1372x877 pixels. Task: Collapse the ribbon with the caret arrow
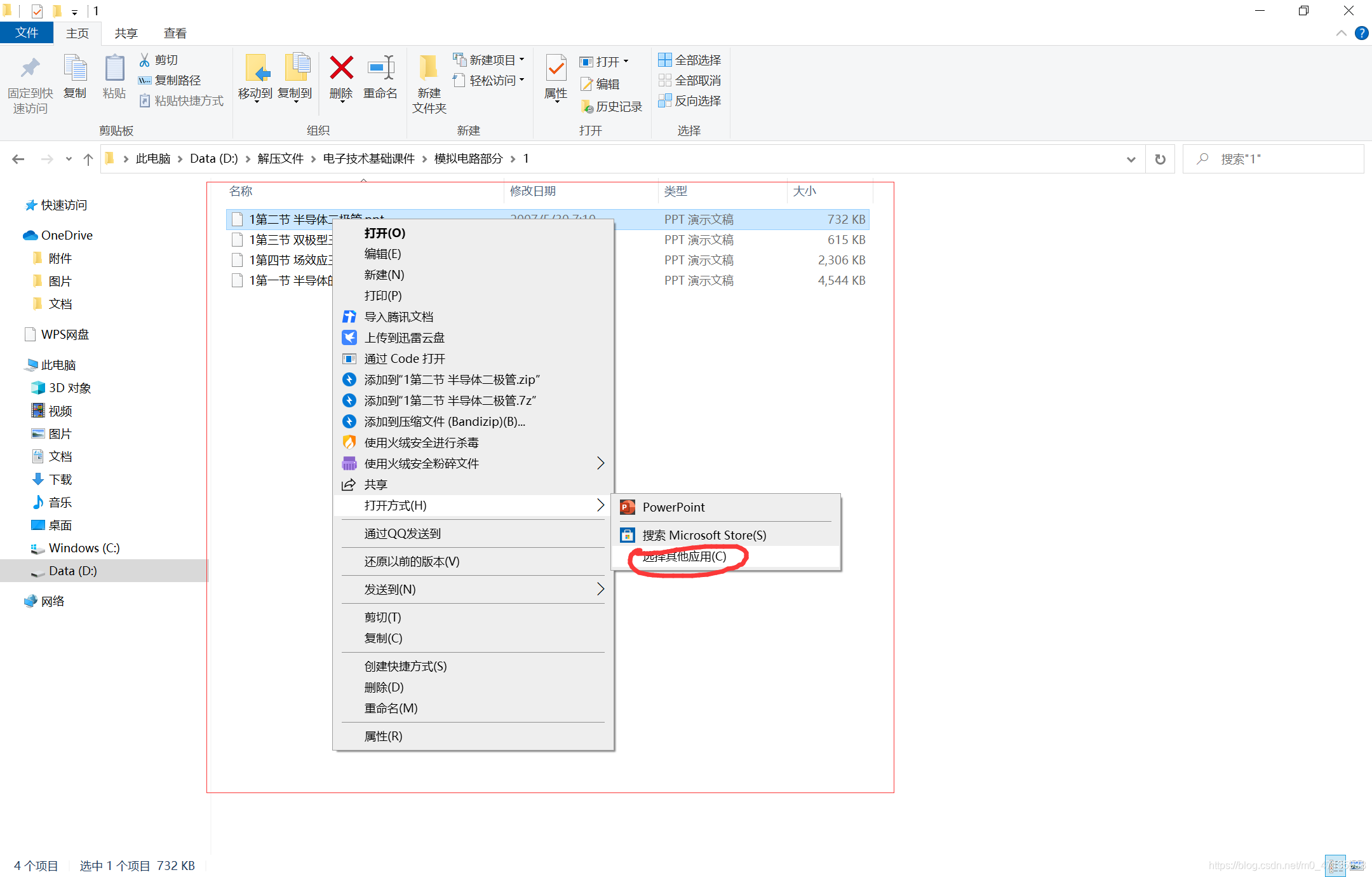(1341, 33)
